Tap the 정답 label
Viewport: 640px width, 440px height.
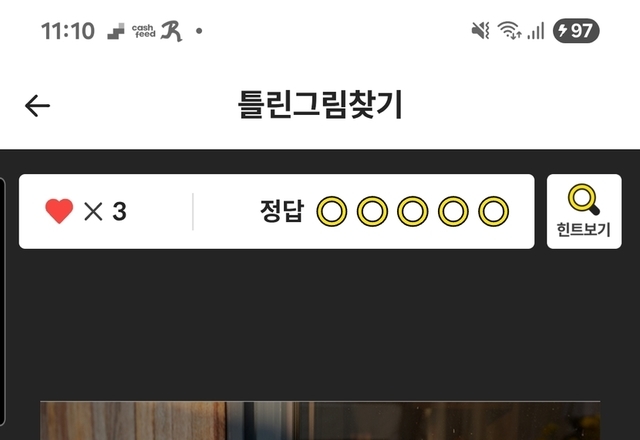coord(282,211)
